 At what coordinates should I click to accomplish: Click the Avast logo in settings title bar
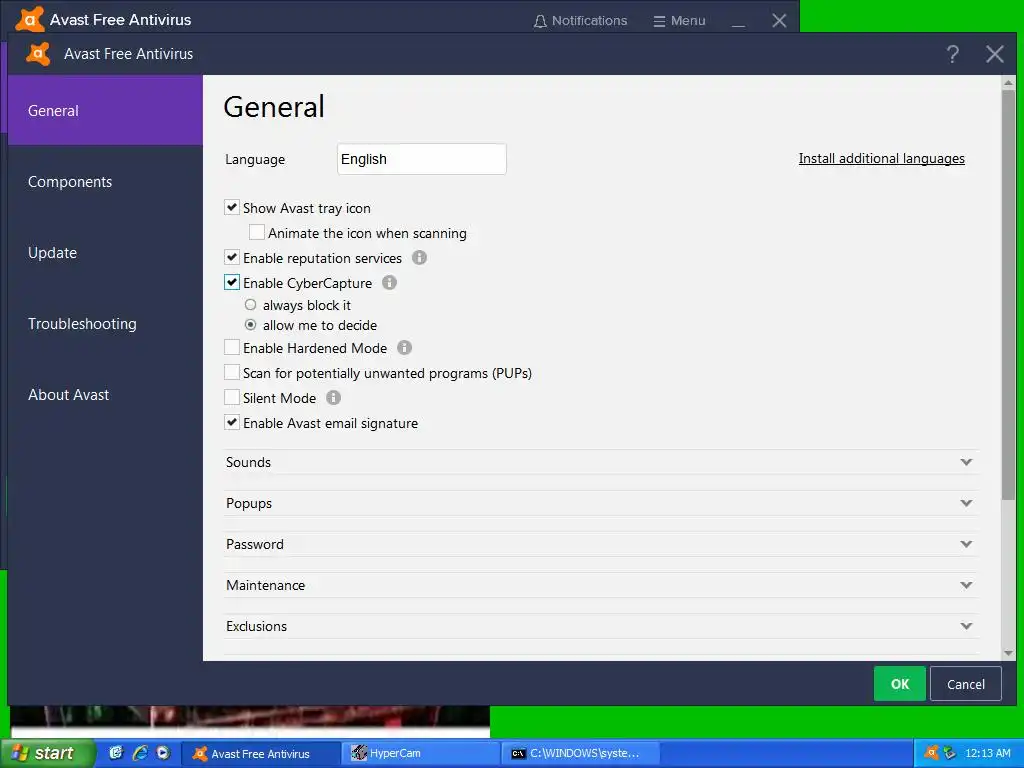coord(38,54)
